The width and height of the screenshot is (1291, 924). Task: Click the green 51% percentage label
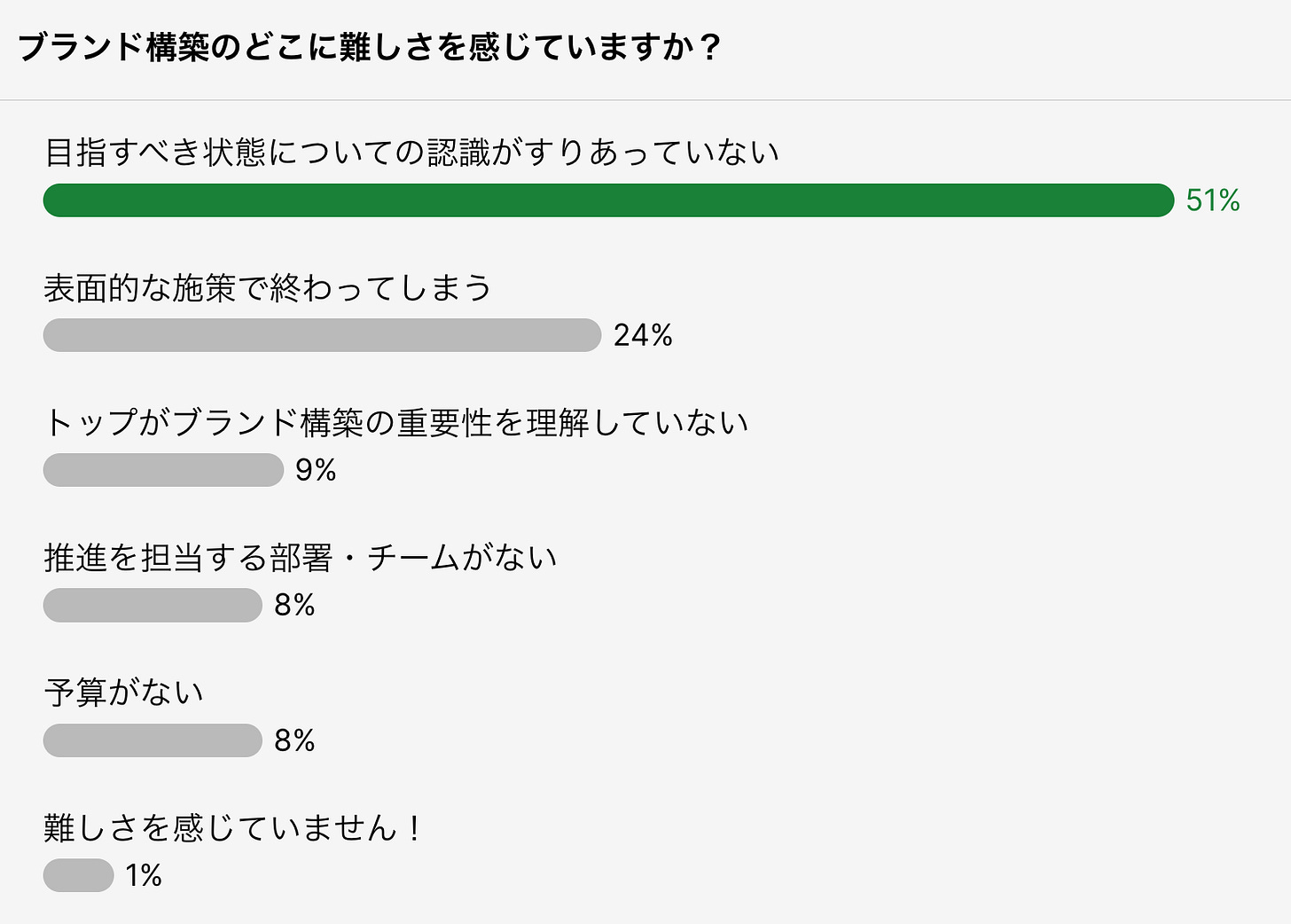[x=1213, y=200]
